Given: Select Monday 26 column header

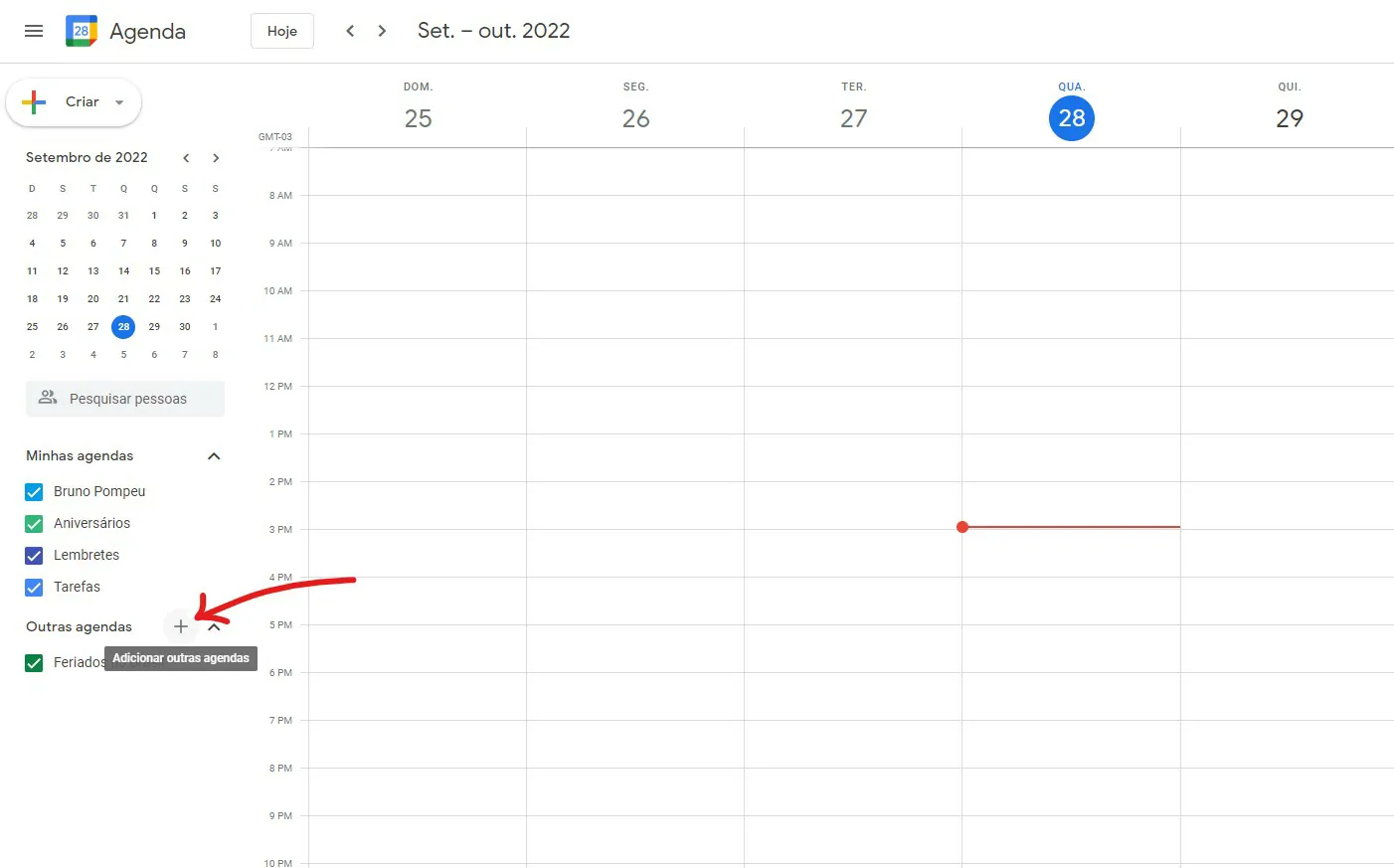Looking at the screenshot, I should point(636,118).
